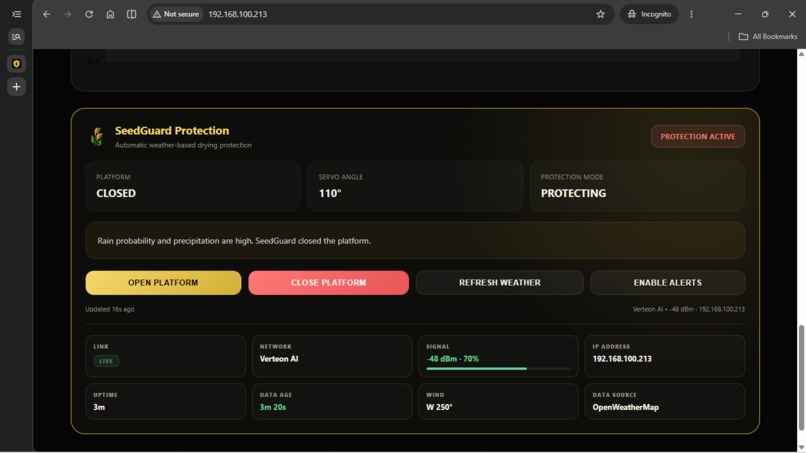
Task: Click the Not secure warning badge
Action: (x=176, y=14)
